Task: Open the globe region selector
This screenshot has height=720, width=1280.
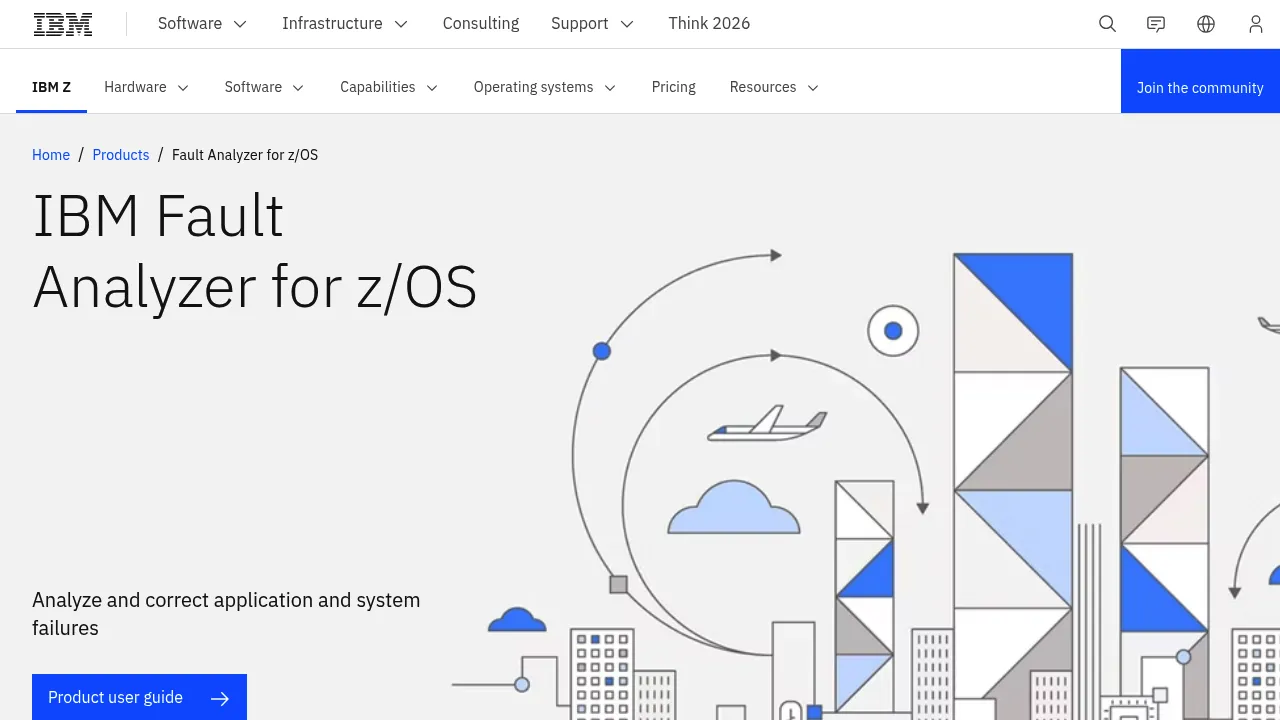Action: [x=1206, y=24]
